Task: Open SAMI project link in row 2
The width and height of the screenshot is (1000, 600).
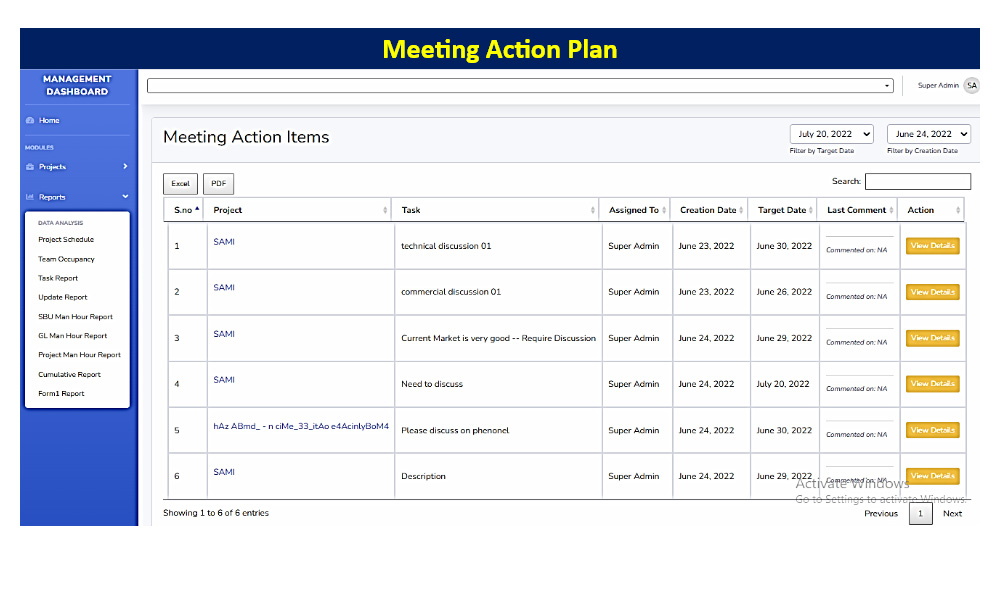Action: 224,288
